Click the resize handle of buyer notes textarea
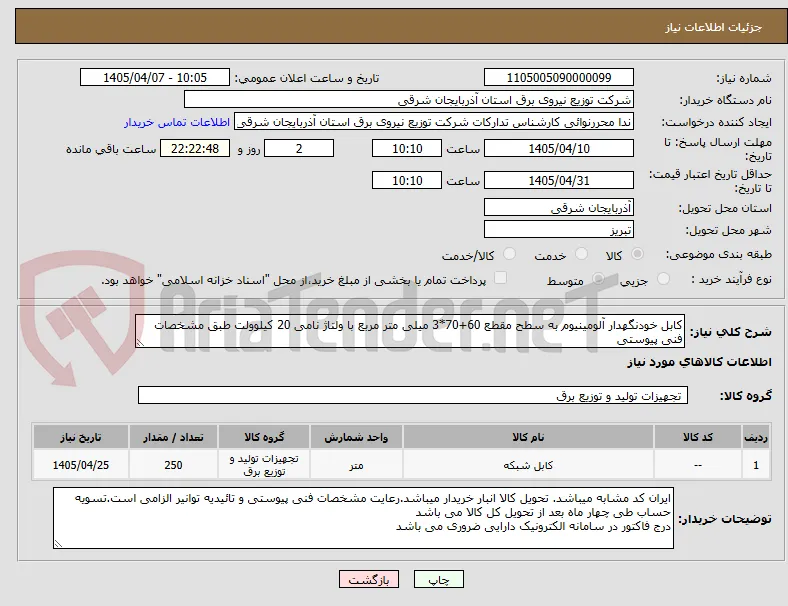The height and width of the screenshot is (606, 788). [58, 544]
